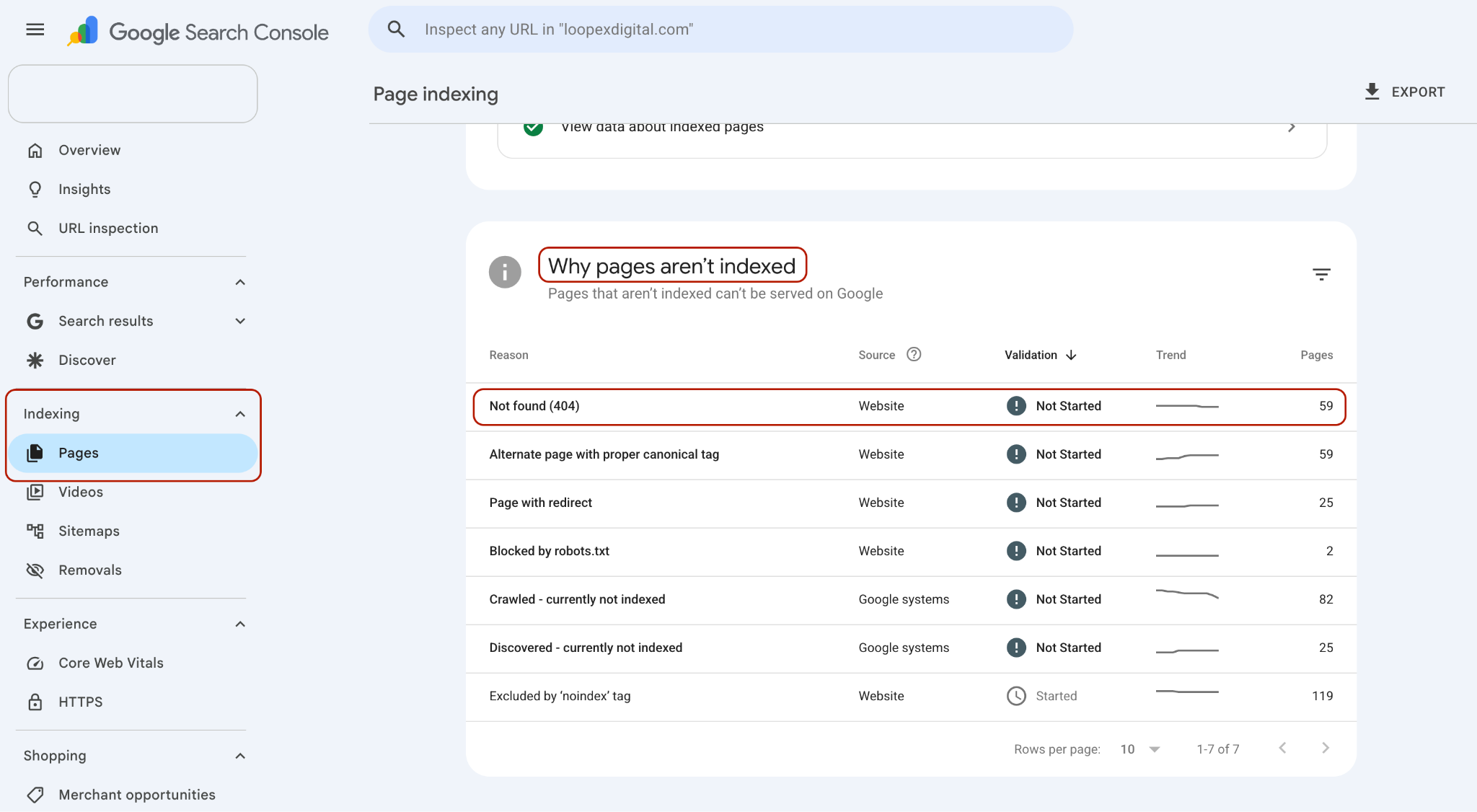Expand the Search results submenu chevron

(240, 321)
